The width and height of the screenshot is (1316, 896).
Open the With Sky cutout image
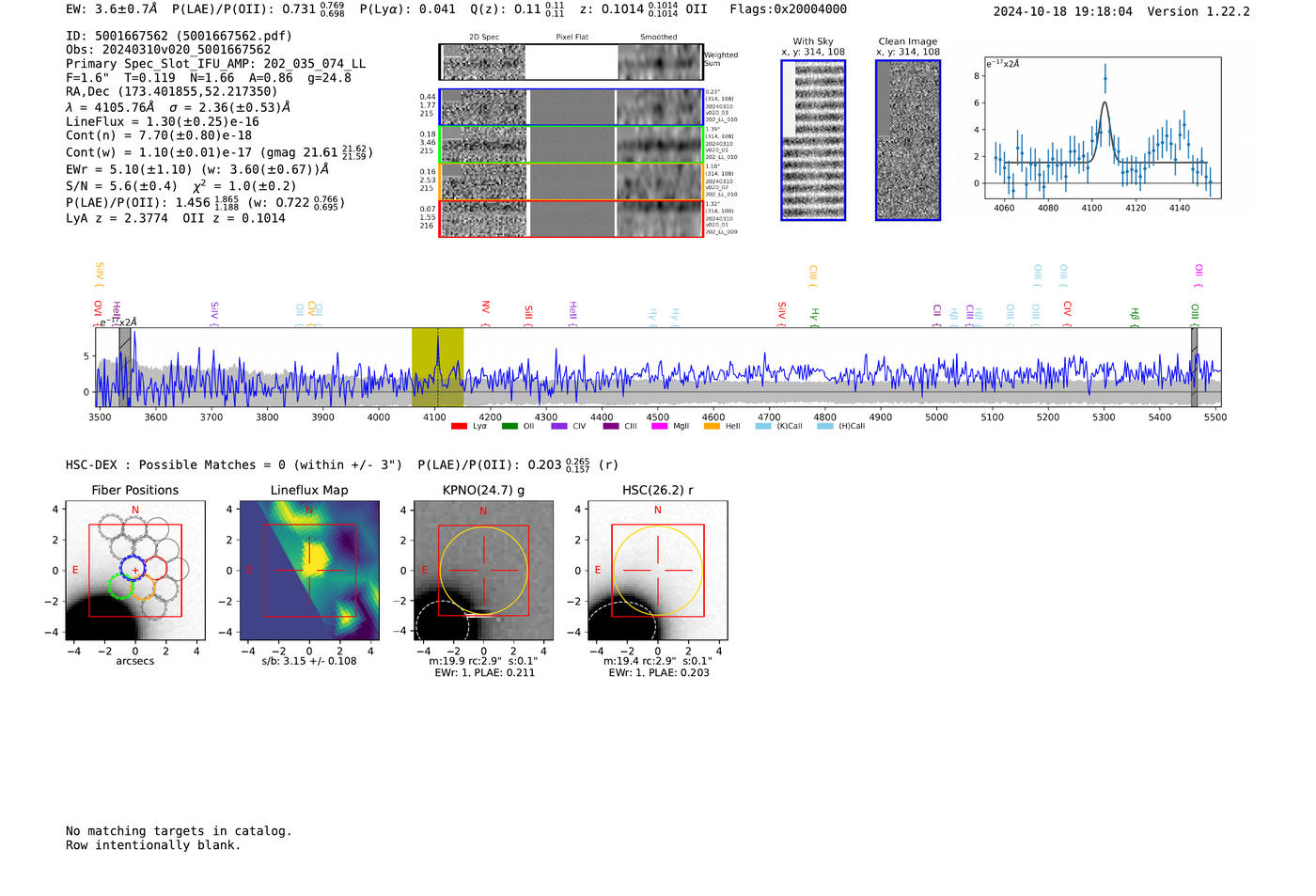tap(813, 140)
